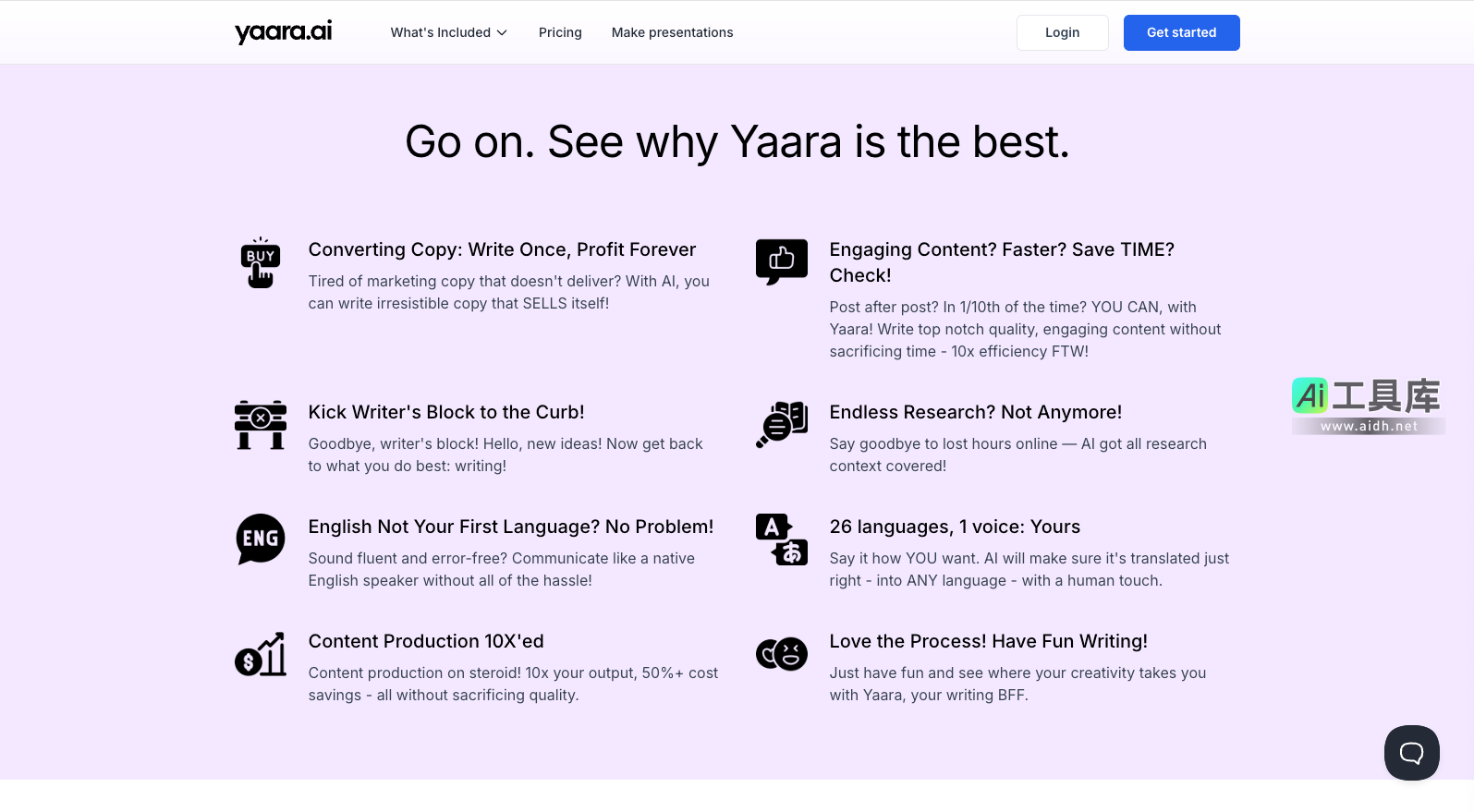The image size is (1474, 812).
Task: Click the main heading about Yaara being best
Action: [x=737, y=142]
